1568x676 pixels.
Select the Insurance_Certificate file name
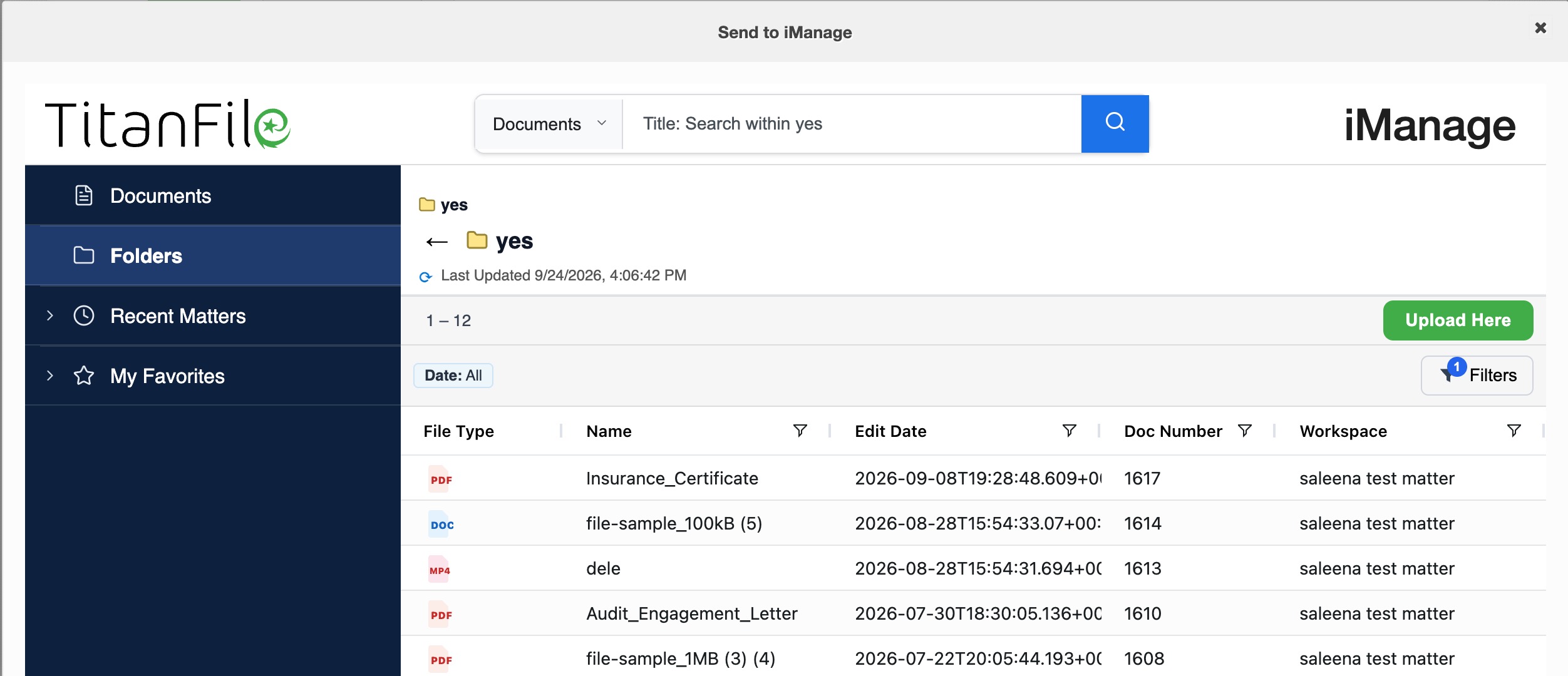(672, 479)
